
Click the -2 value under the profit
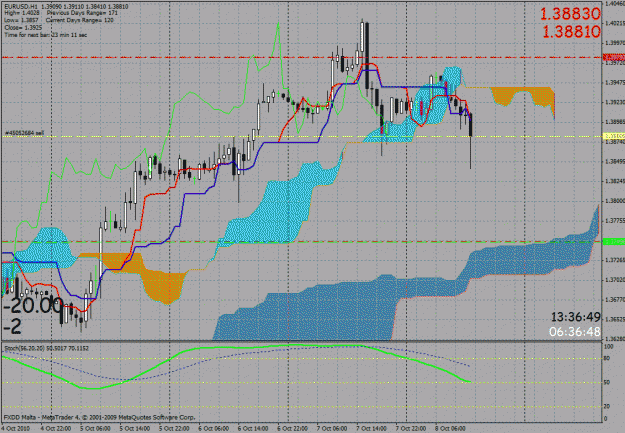(x=12, y=327)
